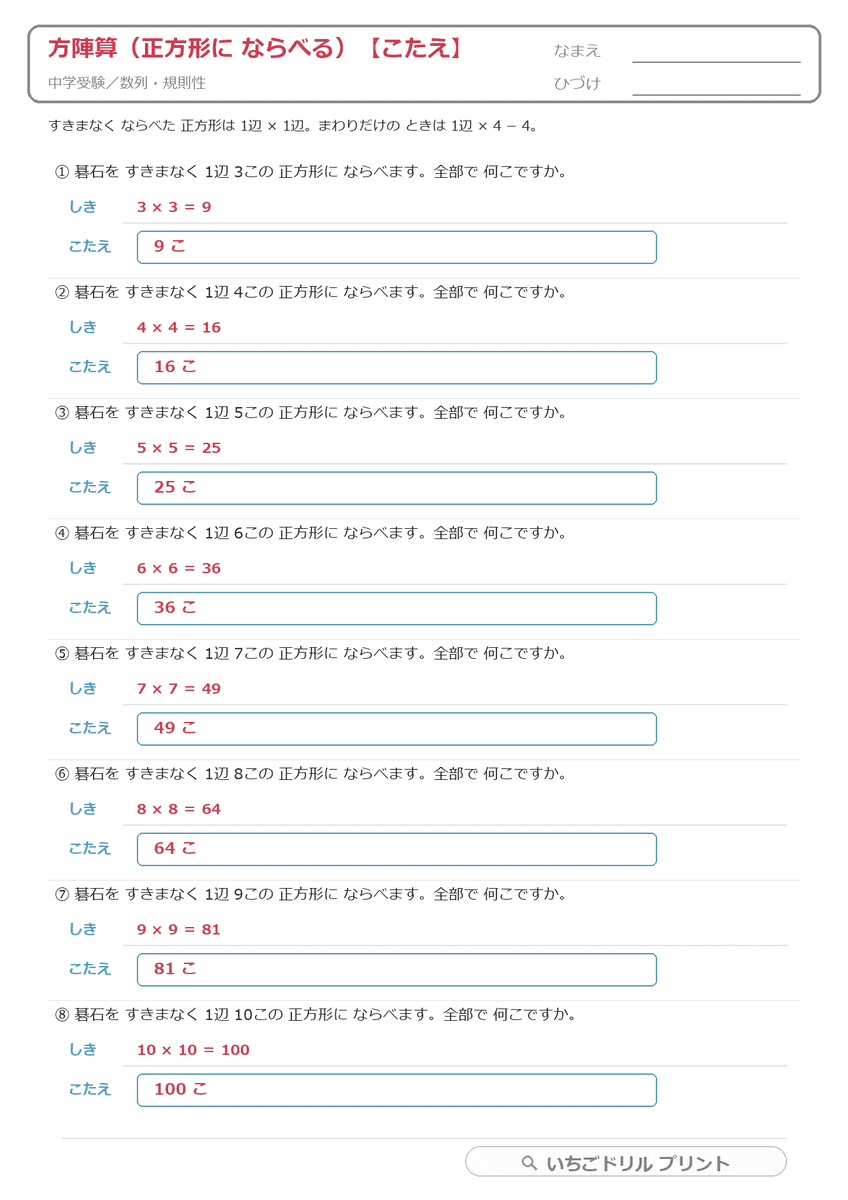The width and height of the screenshot is (848, 1200).
Task: Click the ひづけ date line field
Action: pyautogui.click(x=716, y=84)
